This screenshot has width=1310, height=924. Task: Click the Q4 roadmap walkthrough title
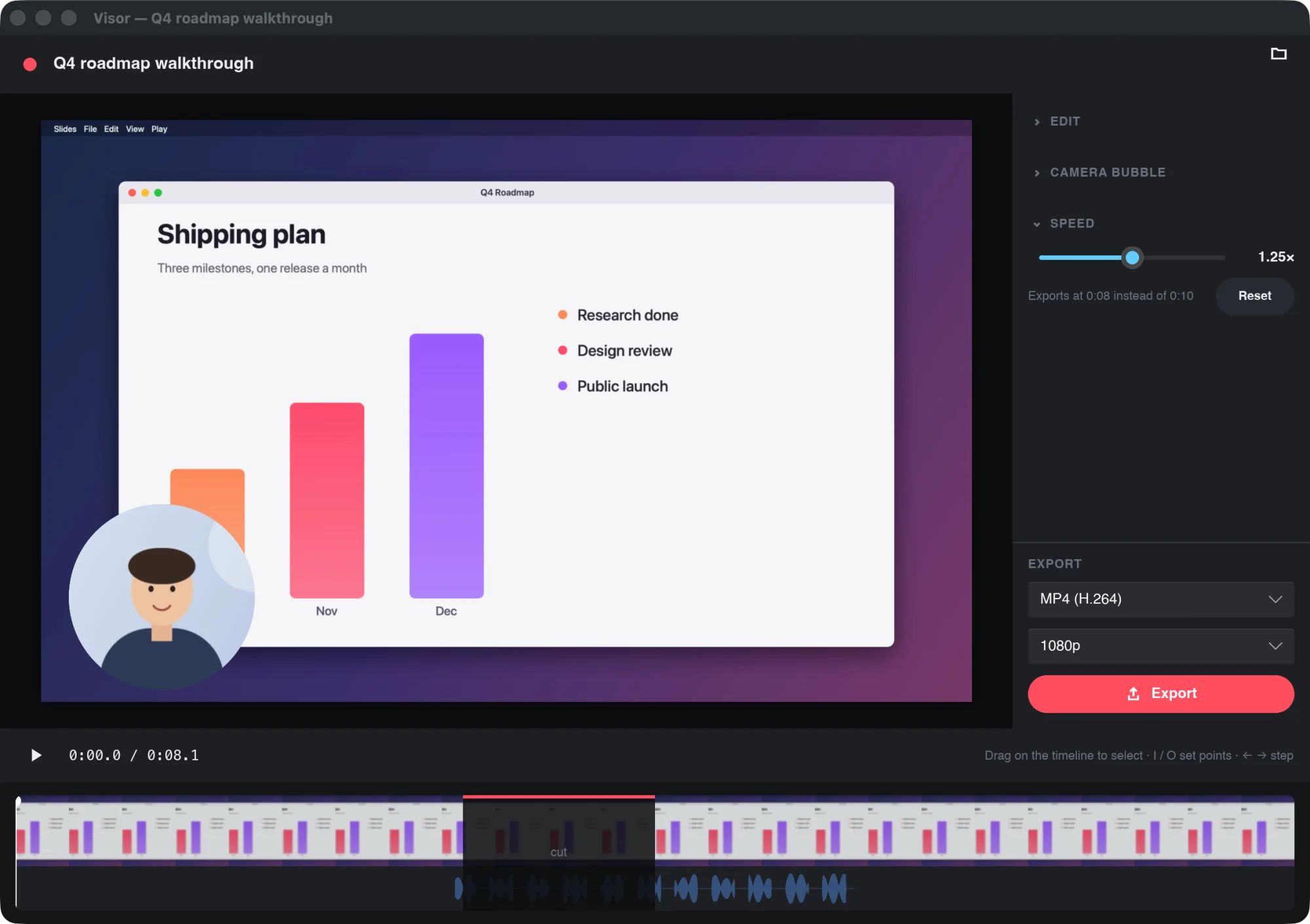153,64
